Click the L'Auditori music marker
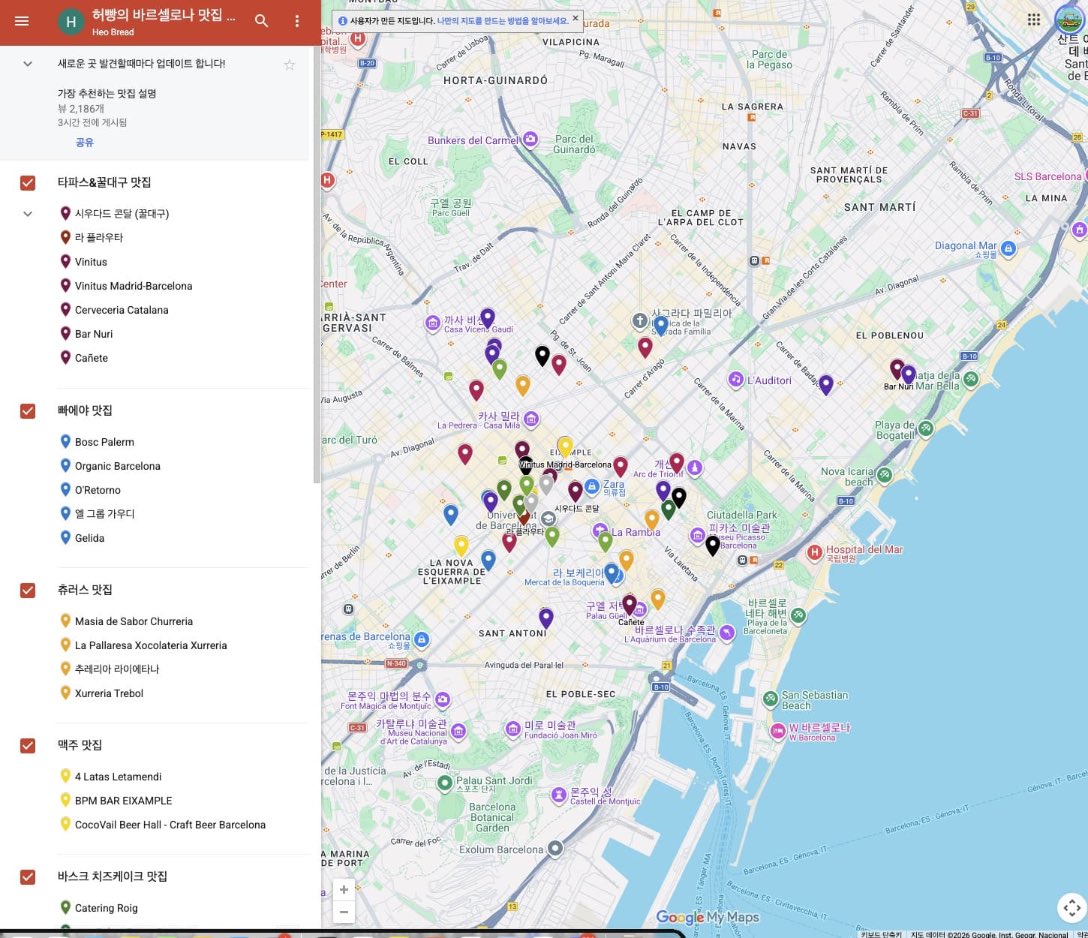This screenshot has height=938, width=1088. tap(736, 380)
